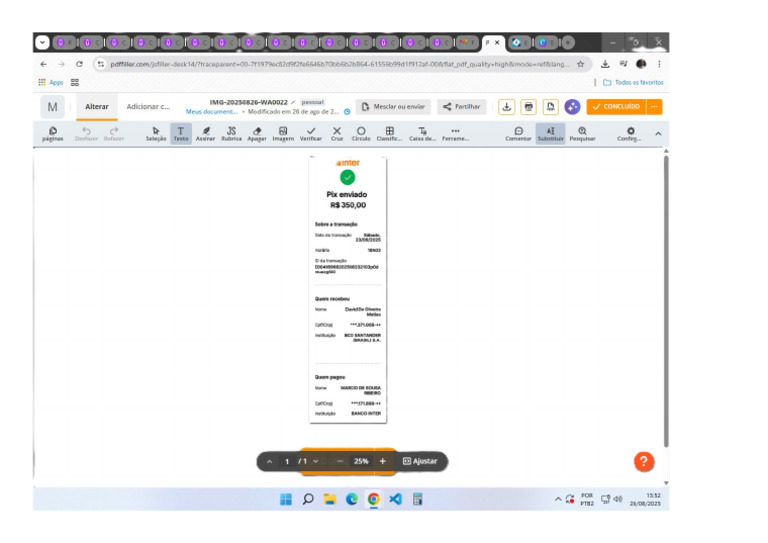Screen dimensions: 768x543
Task: Select the Imagem tool
Action: (x=283, y=134)
